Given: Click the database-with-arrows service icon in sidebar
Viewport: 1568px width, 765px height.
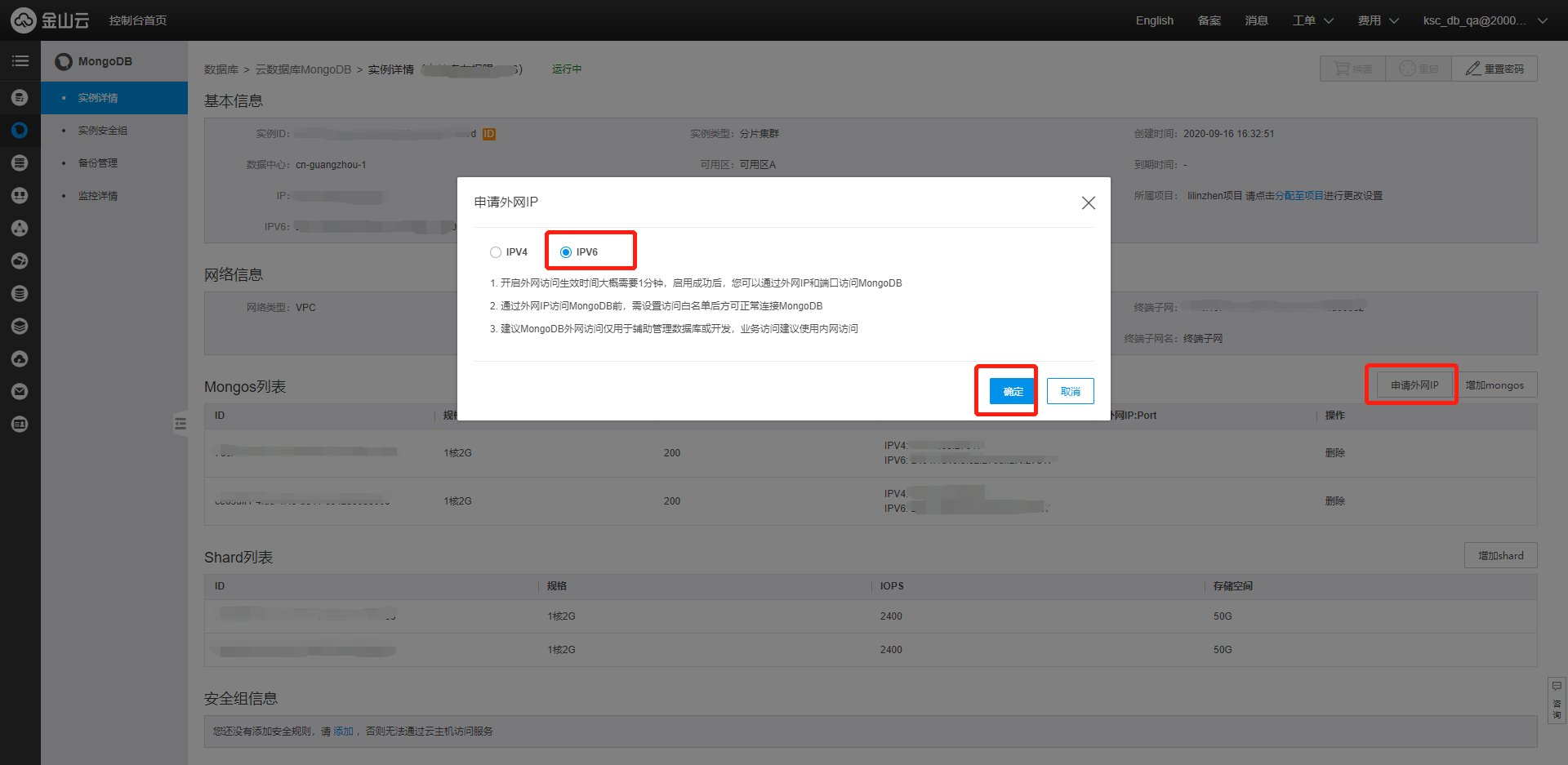Looking at the screenshot, I should click(x=20, y=98).
